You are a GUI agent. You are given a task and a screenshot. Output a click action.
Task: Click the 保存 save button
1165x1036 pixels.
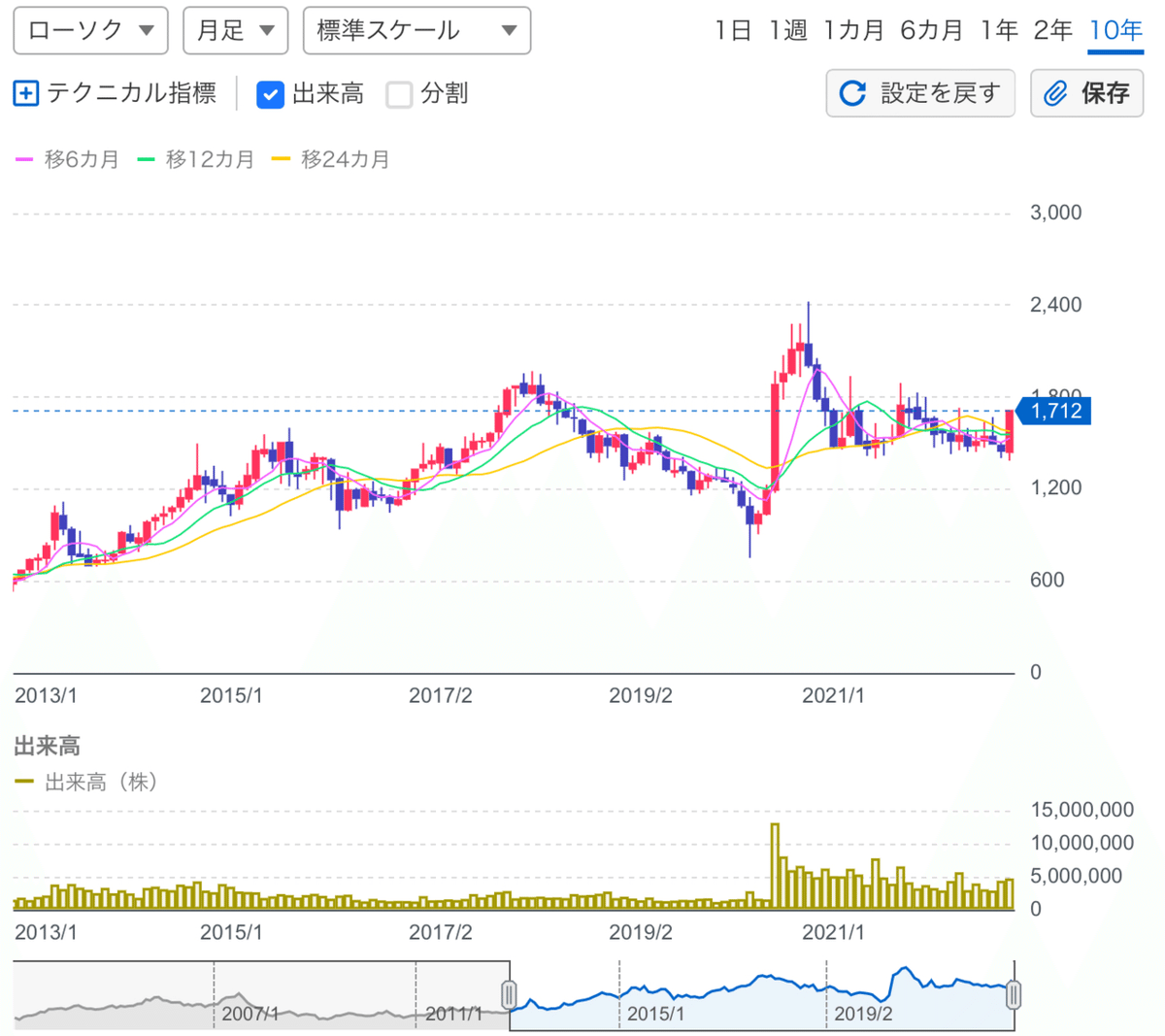coord(1086,93)
